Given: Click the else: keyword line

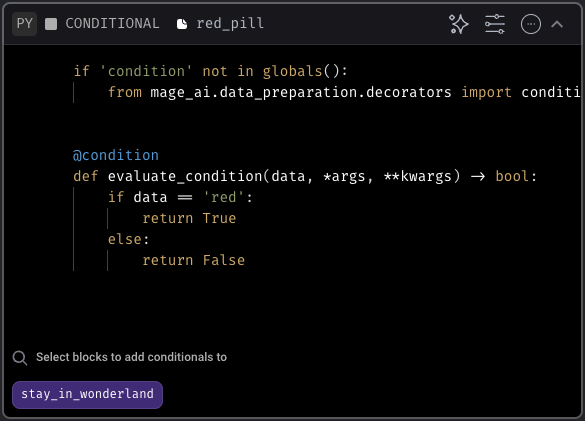Looking at the screenshot, I should coord(128,239).
